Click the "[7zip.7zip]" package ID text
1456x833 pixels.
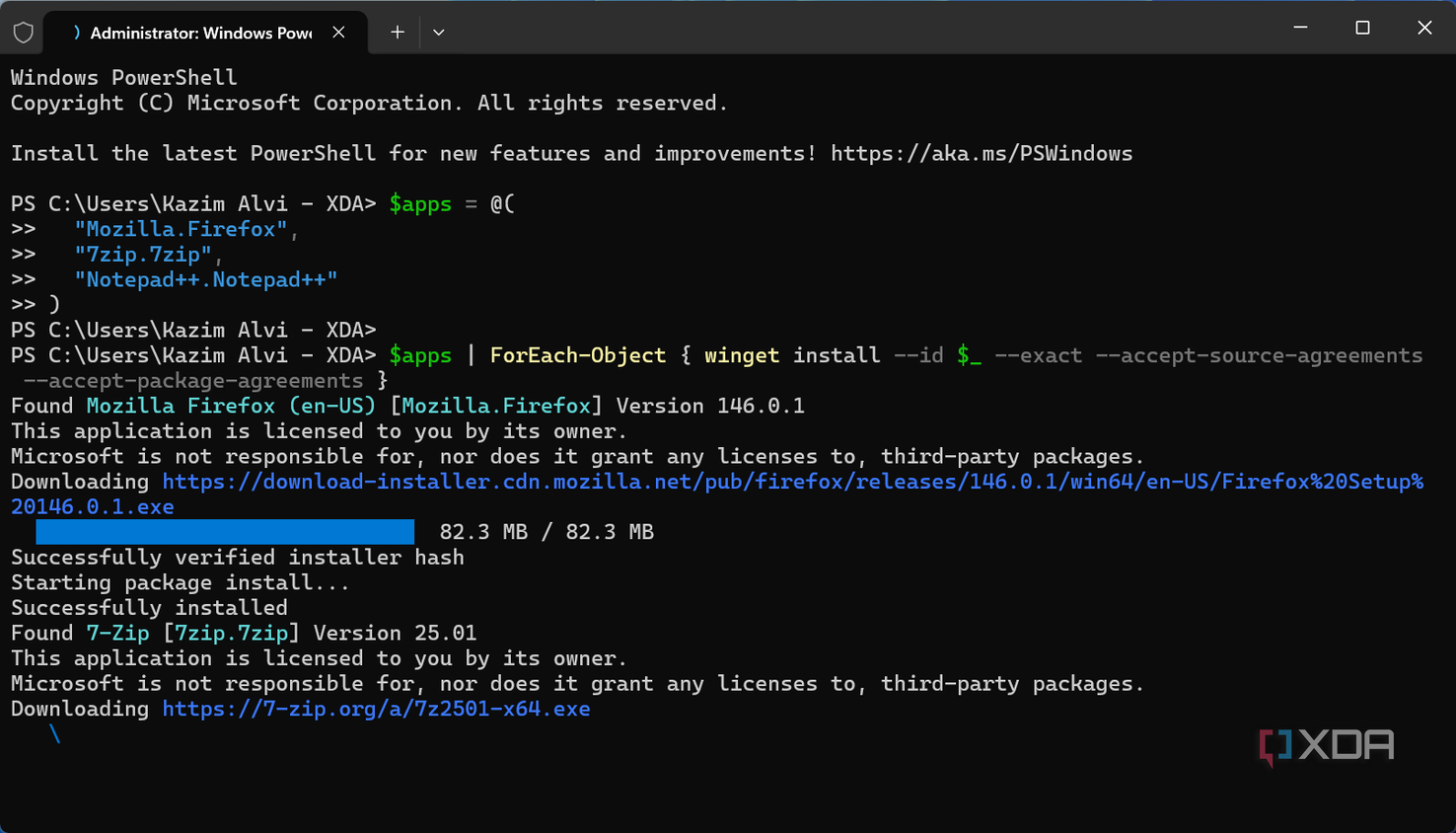(x=231, y=633)
